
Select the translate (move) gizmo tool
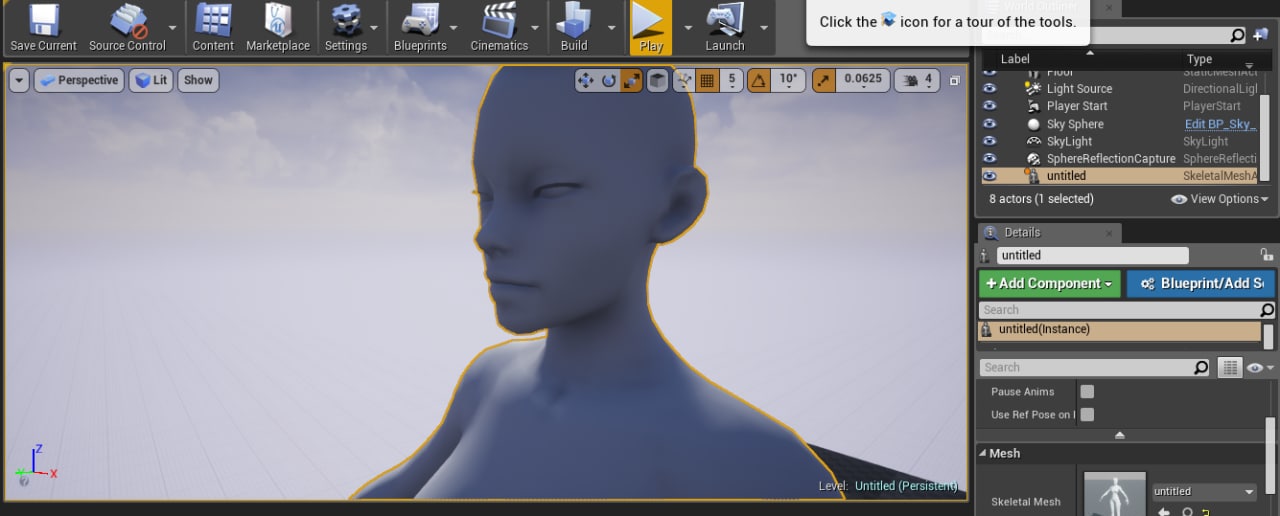point(586,80)
